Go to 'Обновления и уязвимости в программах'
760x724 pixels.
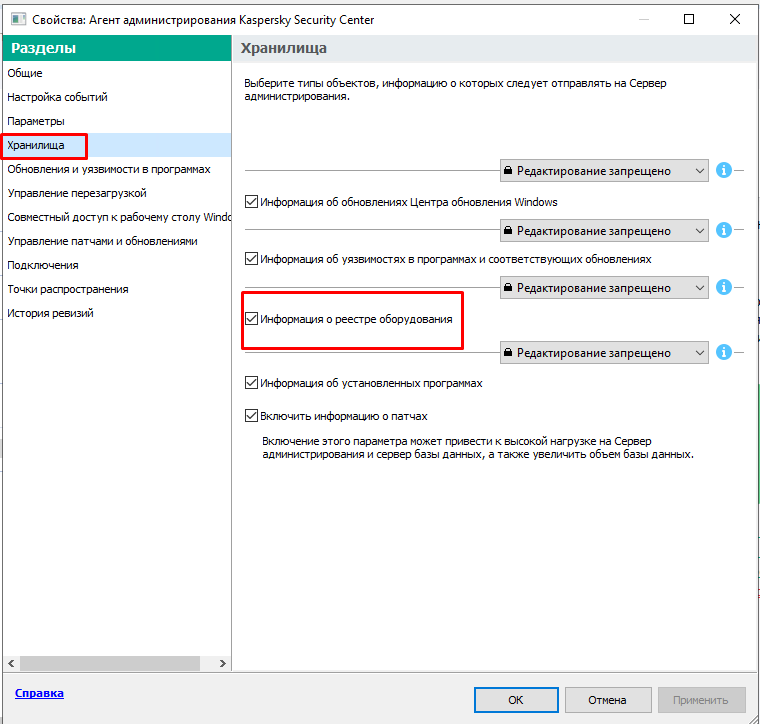[x=117, y=169]
